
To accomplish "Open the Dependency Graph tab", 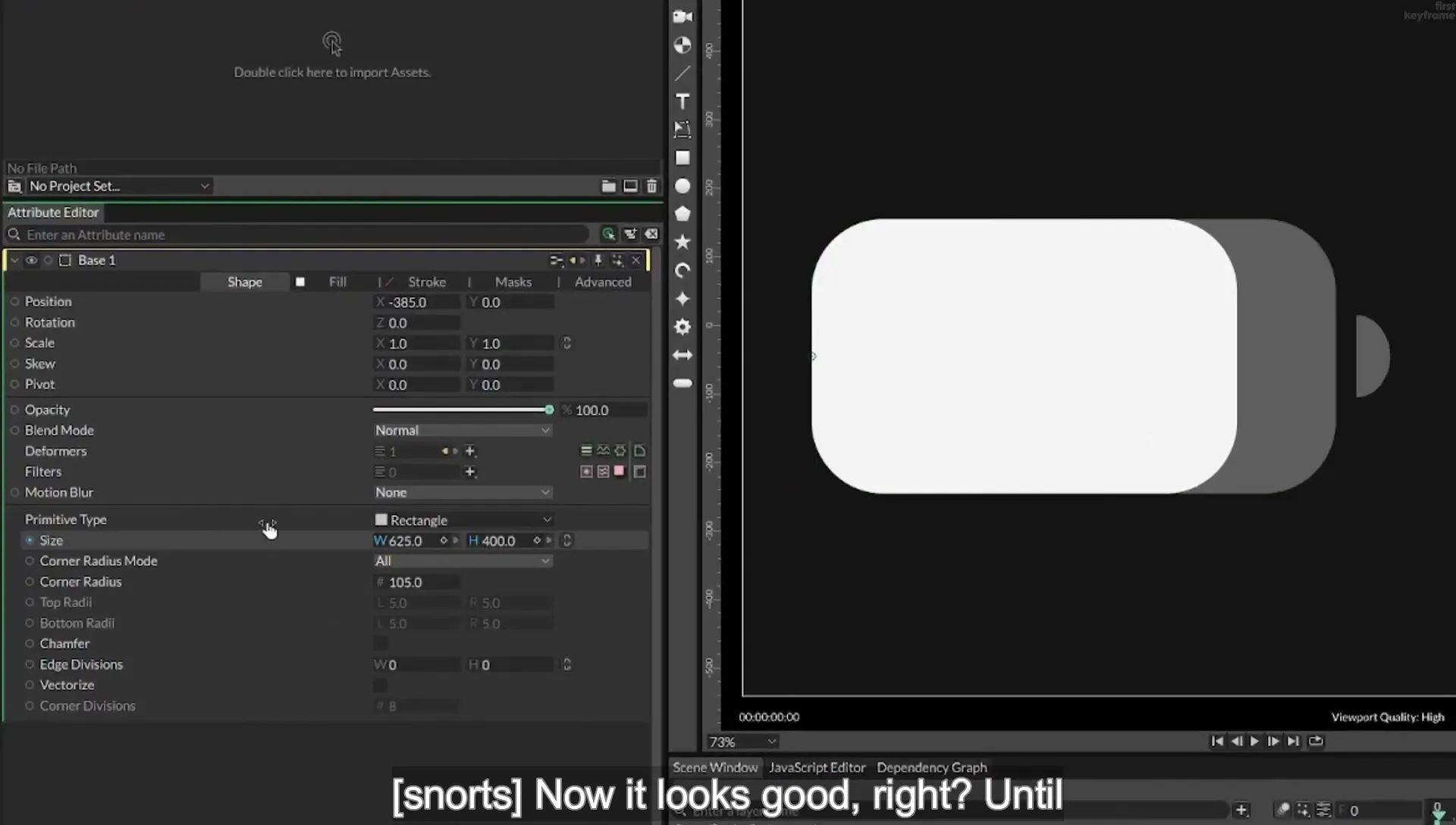I will pos(932,767).
